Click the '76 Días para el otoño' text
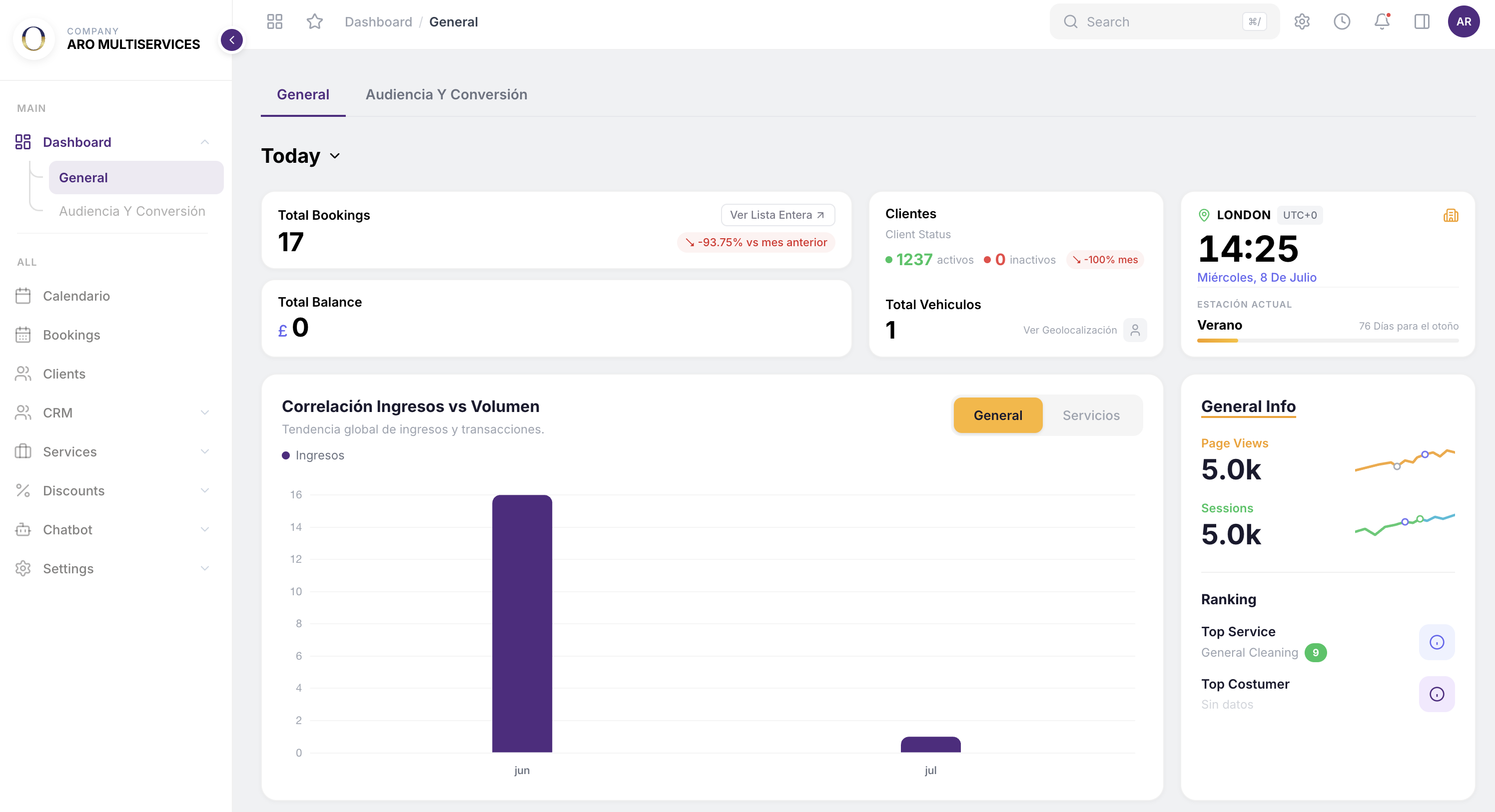 pos(1409,326)
